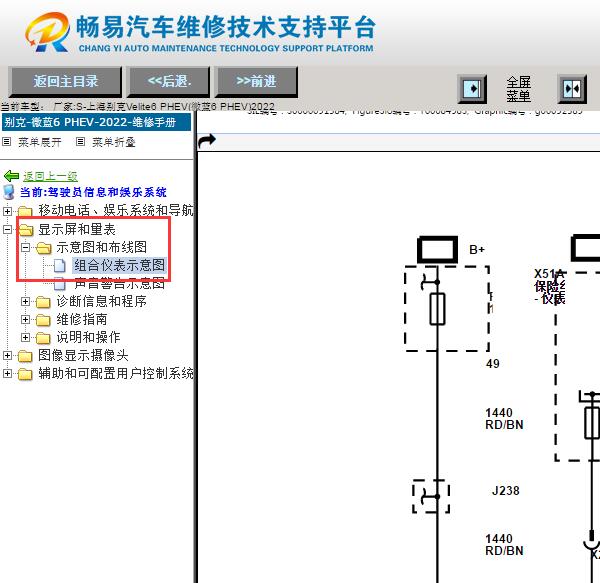Select the 说明和操作 folder
This screenshot has height=583, width=600.
88,337
